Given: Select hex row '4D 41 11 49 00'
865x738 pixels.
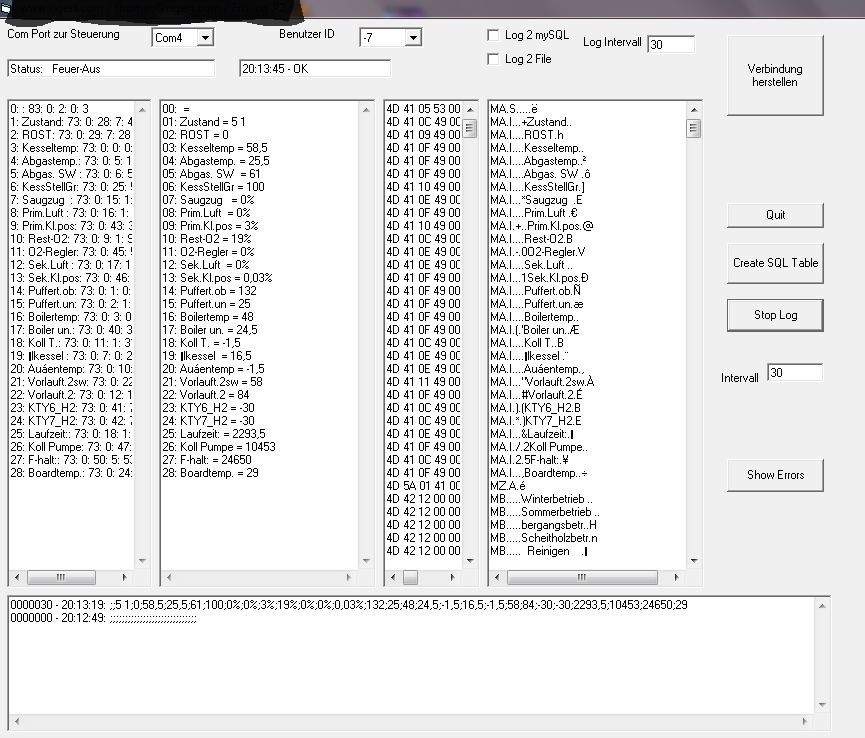Looking at the screenshot, I should pyautogui.click(x=423, y=382).
